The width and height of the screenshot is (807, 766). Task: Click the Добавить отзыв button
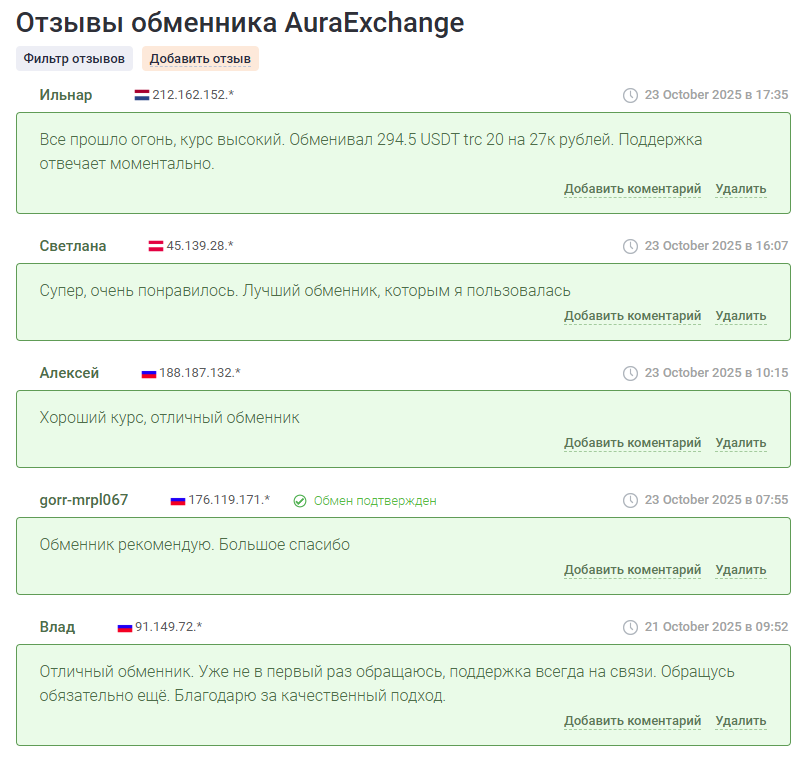199,59
